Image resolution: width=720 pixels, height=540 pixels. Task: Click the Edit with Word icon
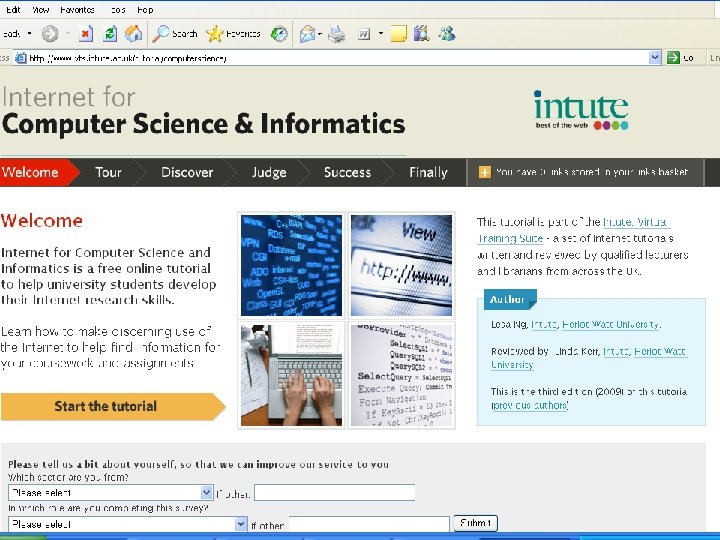364,34
